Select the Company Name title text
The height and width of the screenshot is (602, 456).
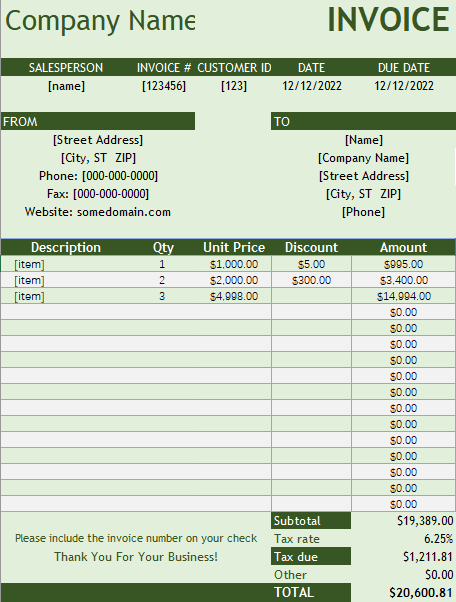100,22
